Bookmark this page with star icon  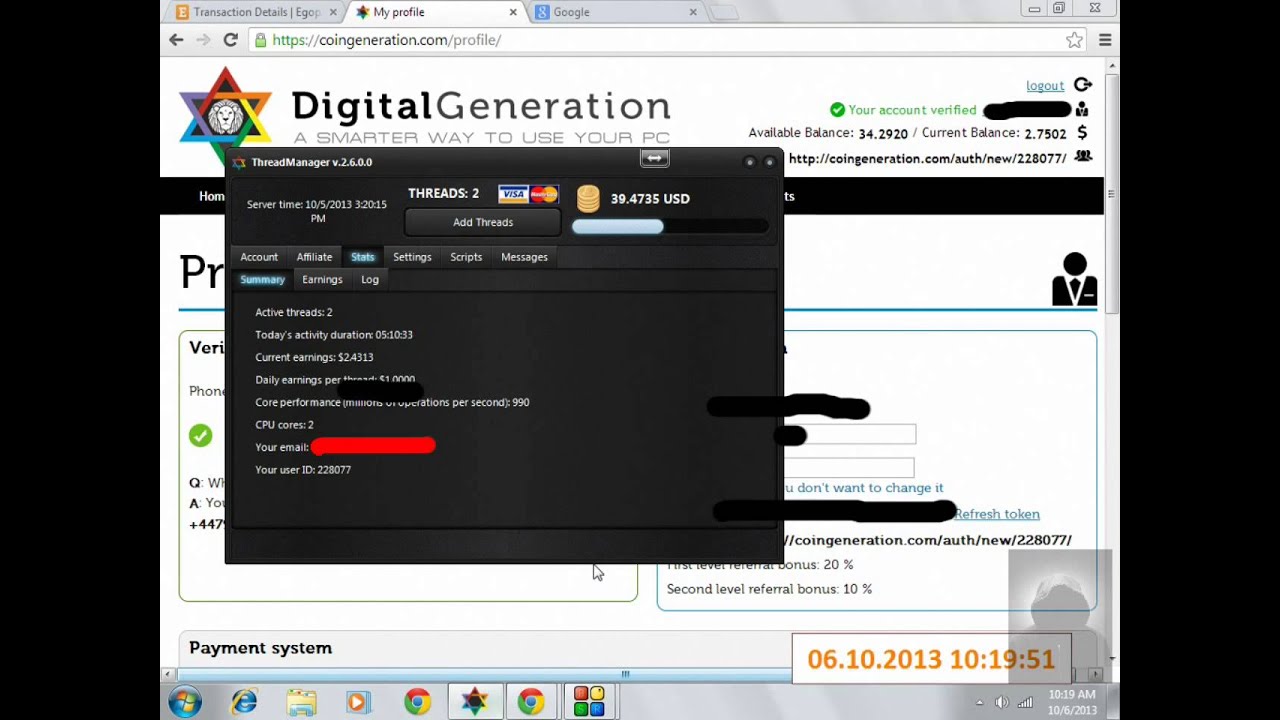[1074, 40]
